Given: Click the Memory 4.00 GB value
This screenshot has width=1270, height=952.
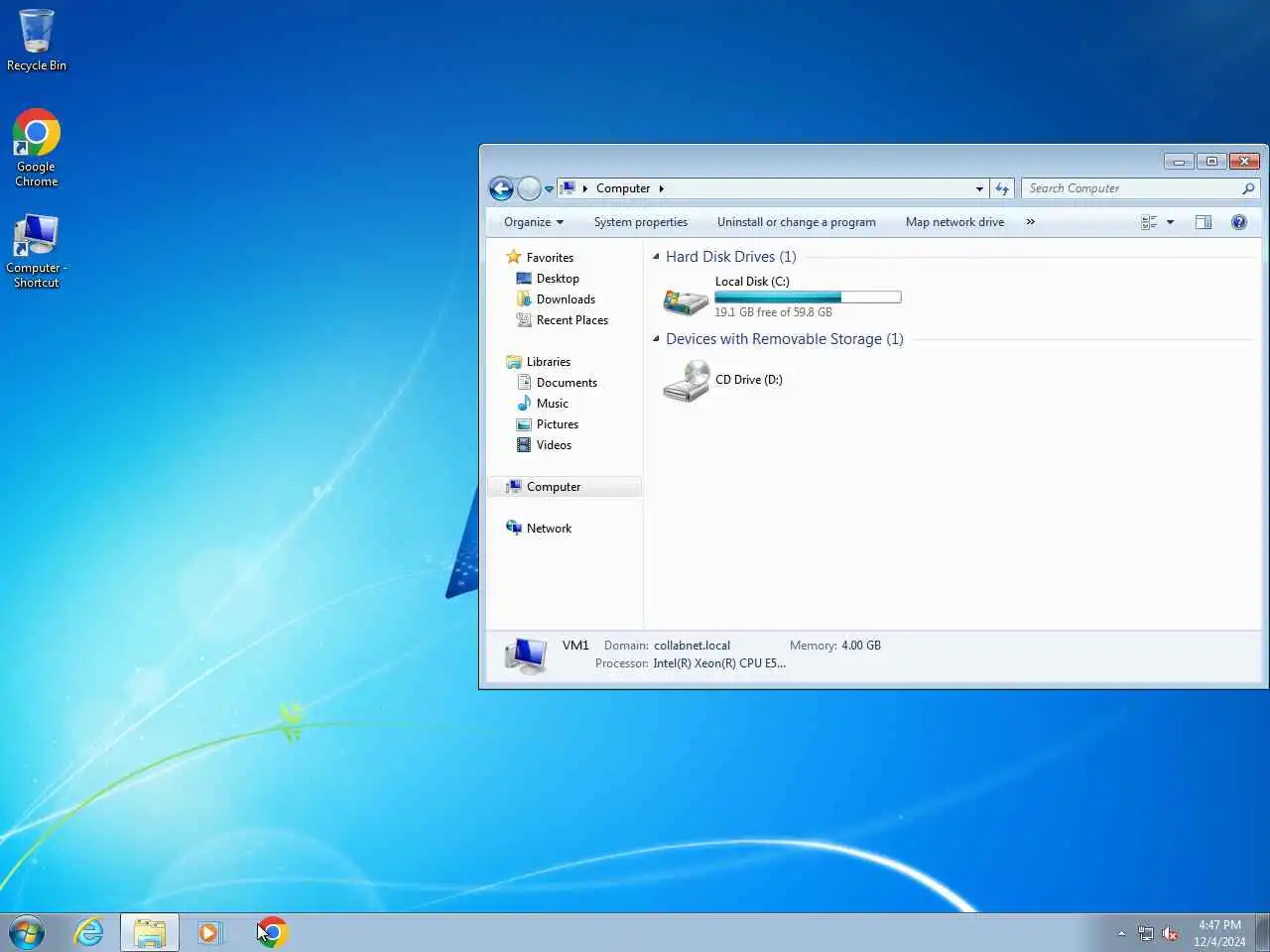Looking at the screenshot, I should tap(861, 646).
